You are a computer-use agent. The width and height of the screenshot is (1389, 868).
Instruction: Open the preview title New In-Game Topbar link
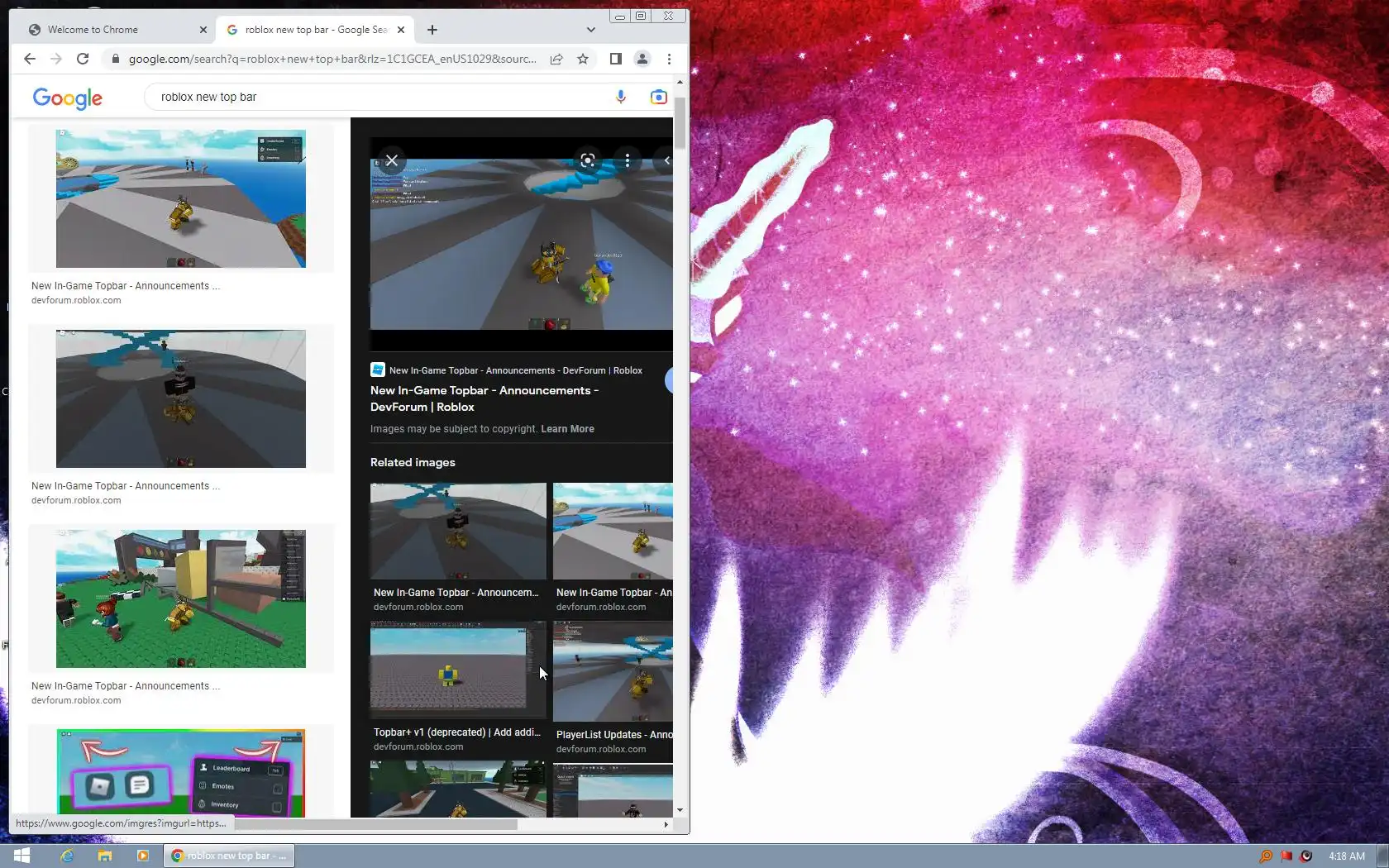pos(484,398)
